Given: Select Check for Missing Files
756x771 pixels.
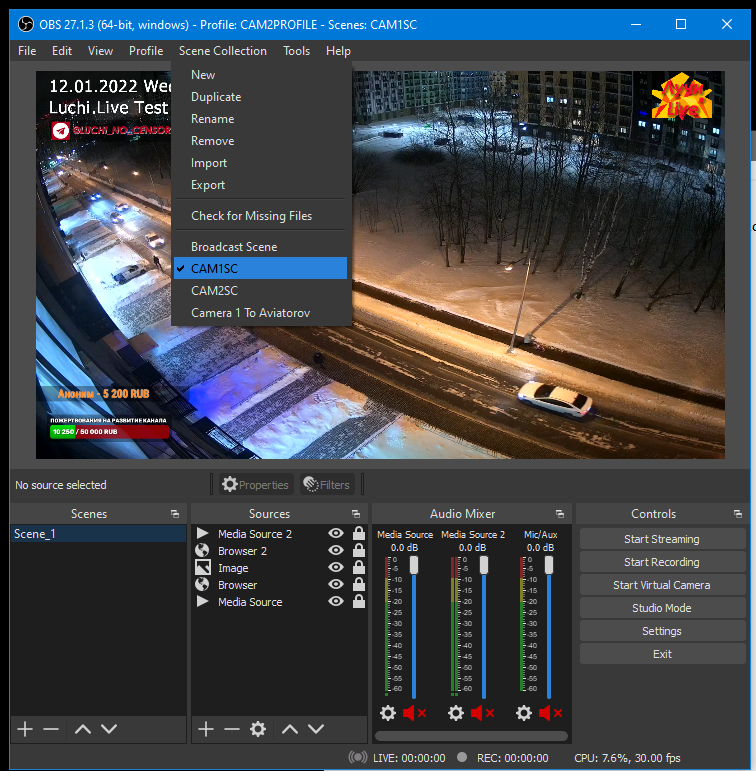Looking at the screenshot, I should [x=260, y=216].
